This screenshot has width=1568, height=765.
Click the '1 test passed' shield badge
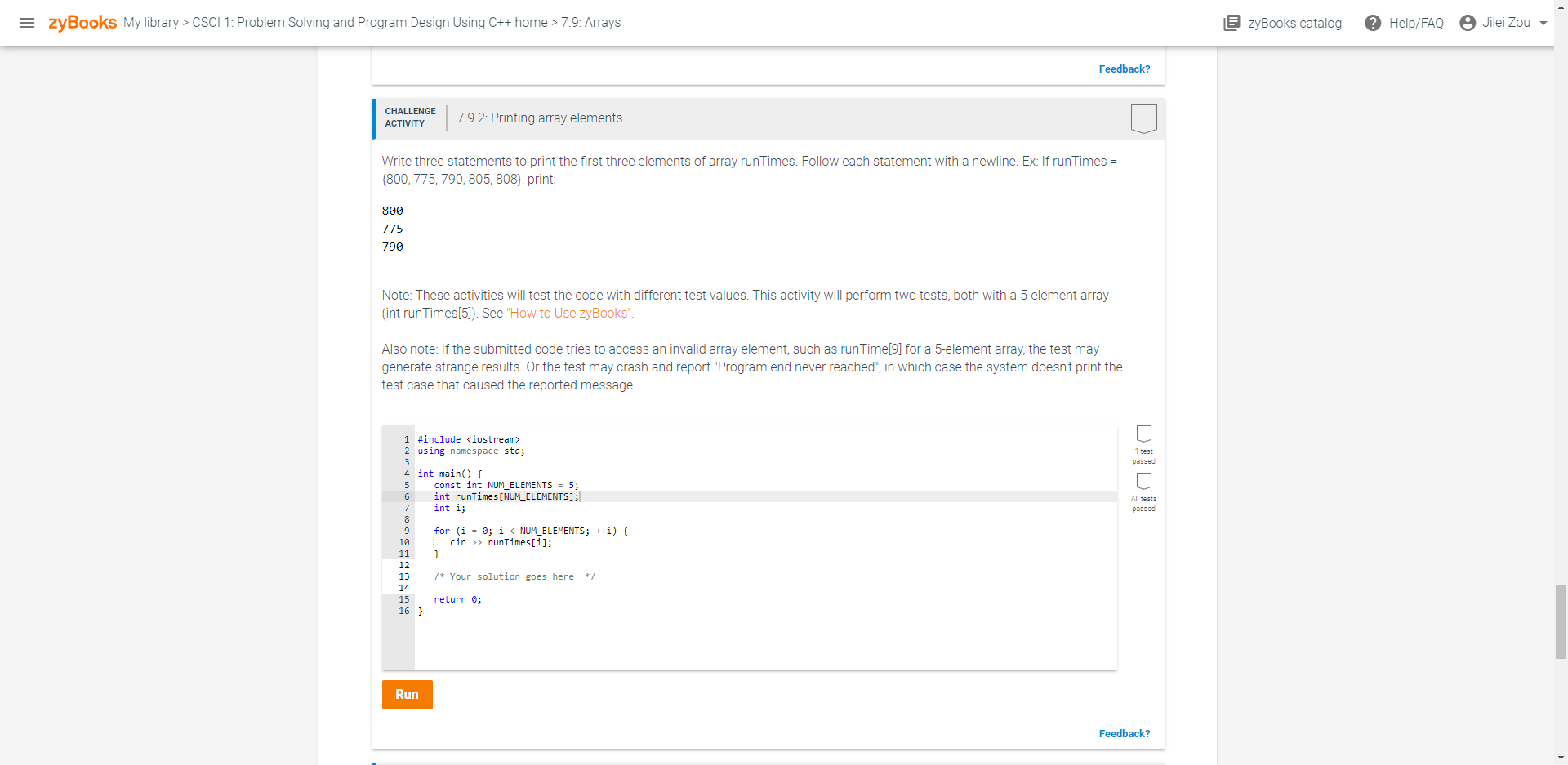click(x=1144, y=434)
